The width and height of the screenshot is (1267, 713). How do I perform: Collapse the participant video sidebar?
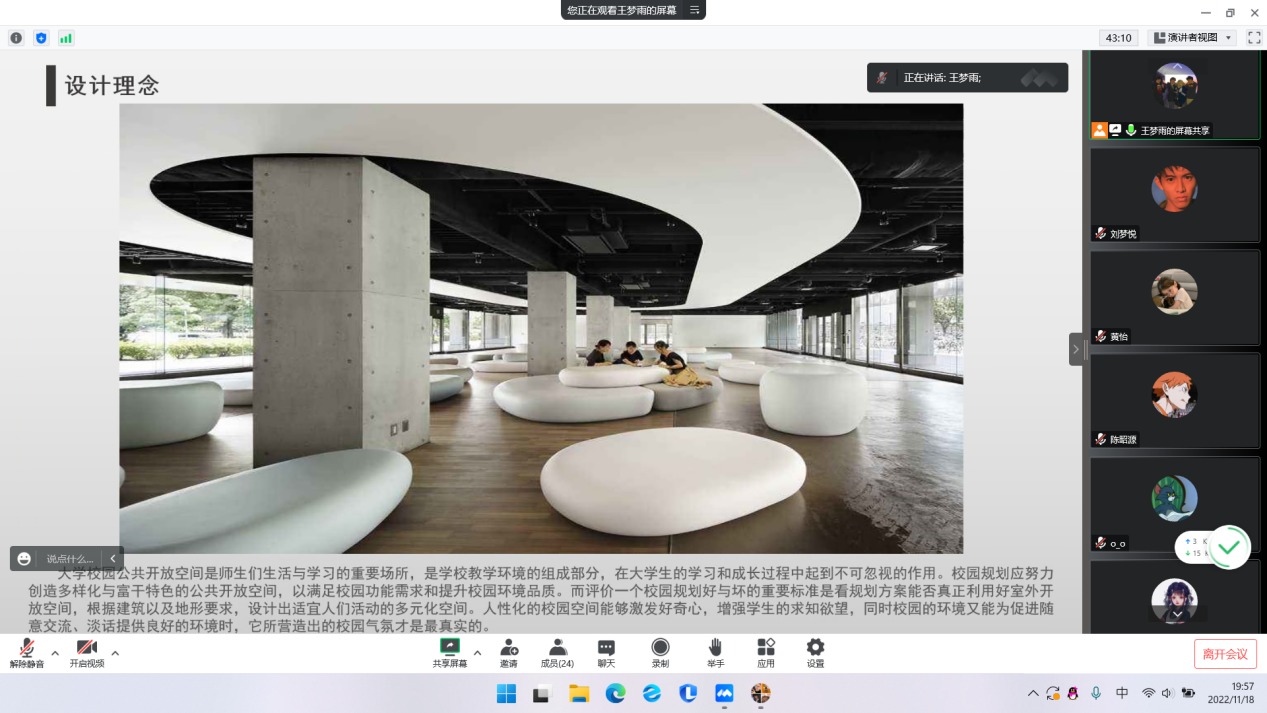(x=1075, y=349)
